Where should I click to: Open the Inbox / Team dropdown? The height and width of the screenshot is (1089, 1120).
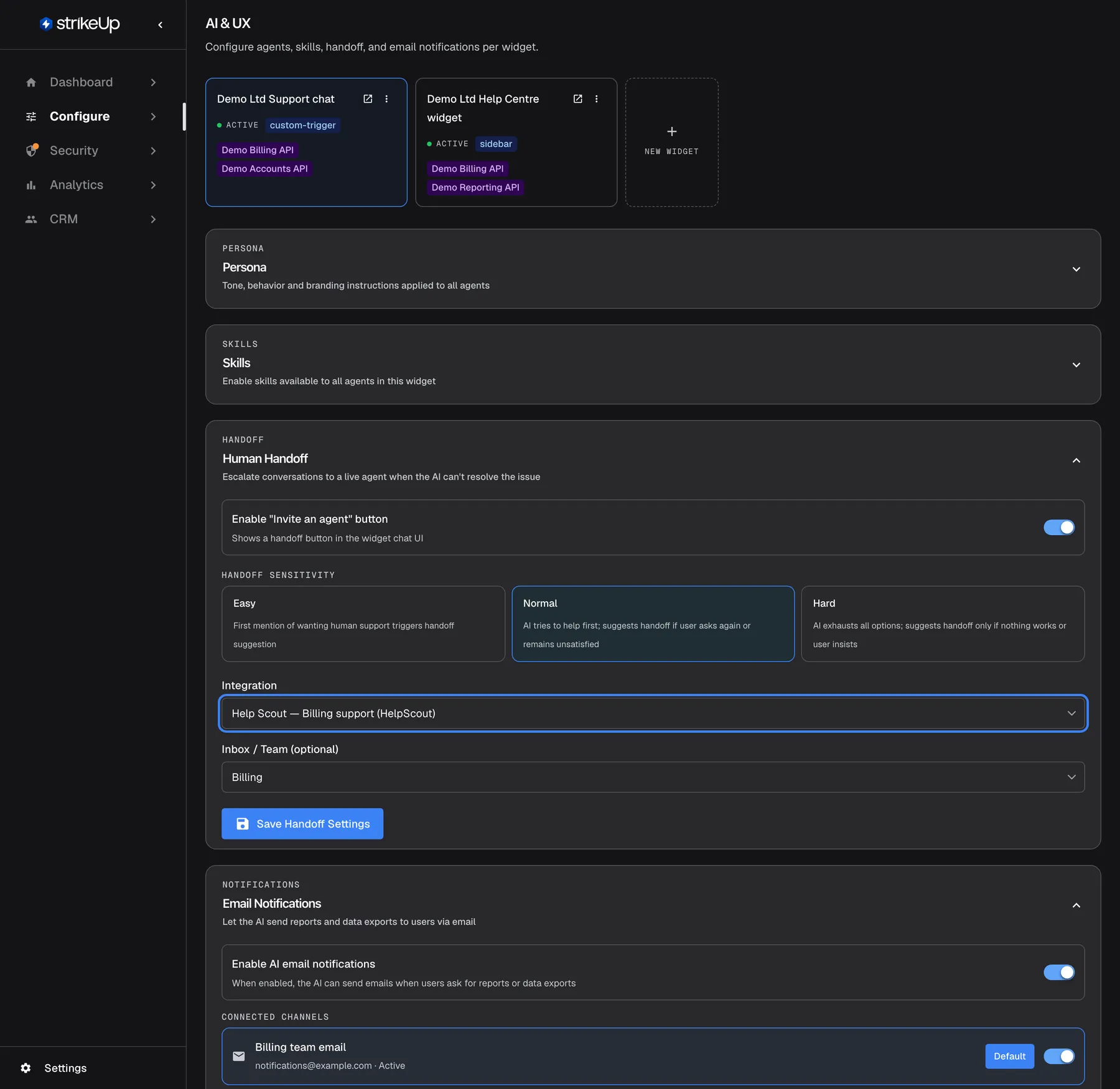click(x=653, y=777)
